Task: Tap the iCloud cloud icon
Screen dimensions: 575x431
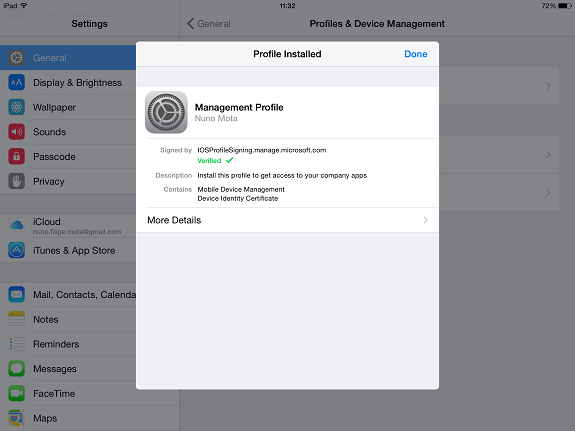Action: coord(17,225)
